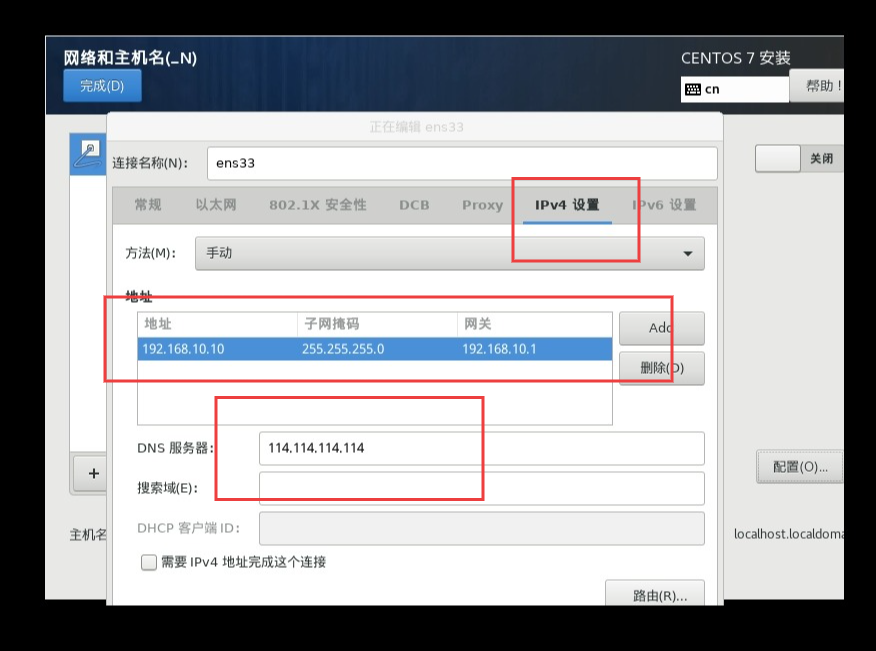Open the Proxy tab
Viewport: 876px width, 651px height.
point(483,205)
